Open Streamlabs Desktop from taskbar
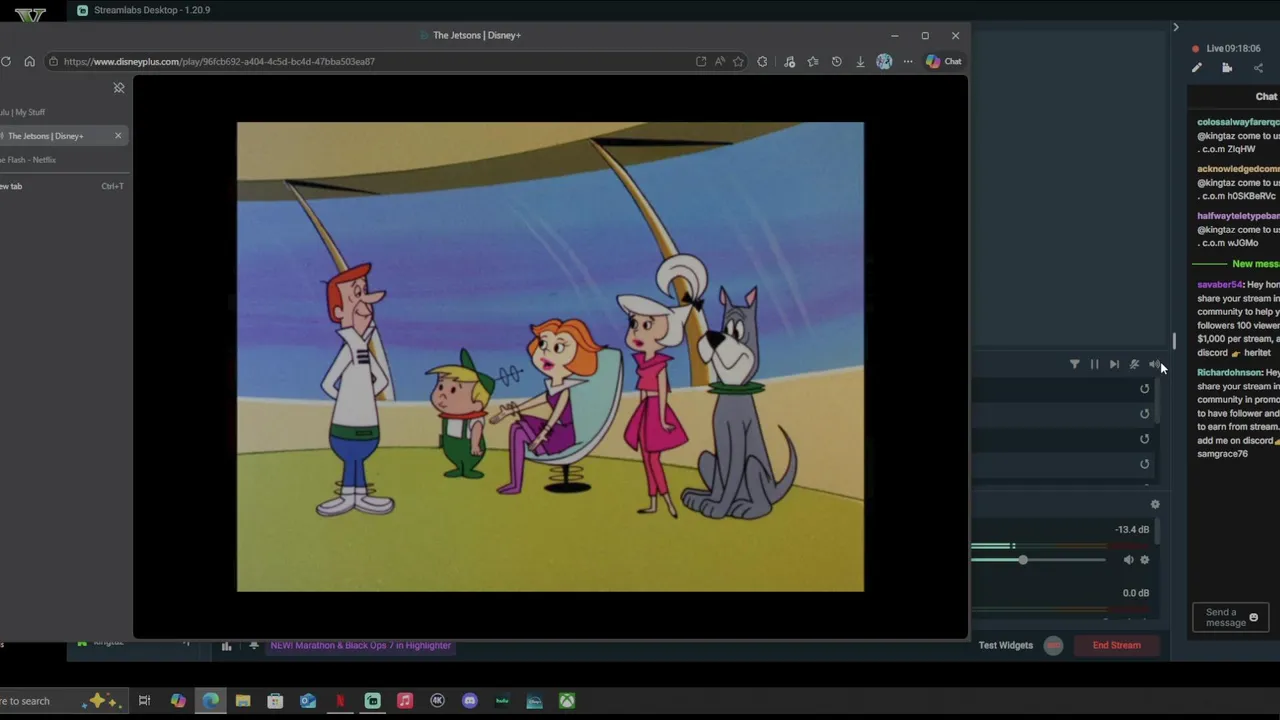 pos(372,701)
